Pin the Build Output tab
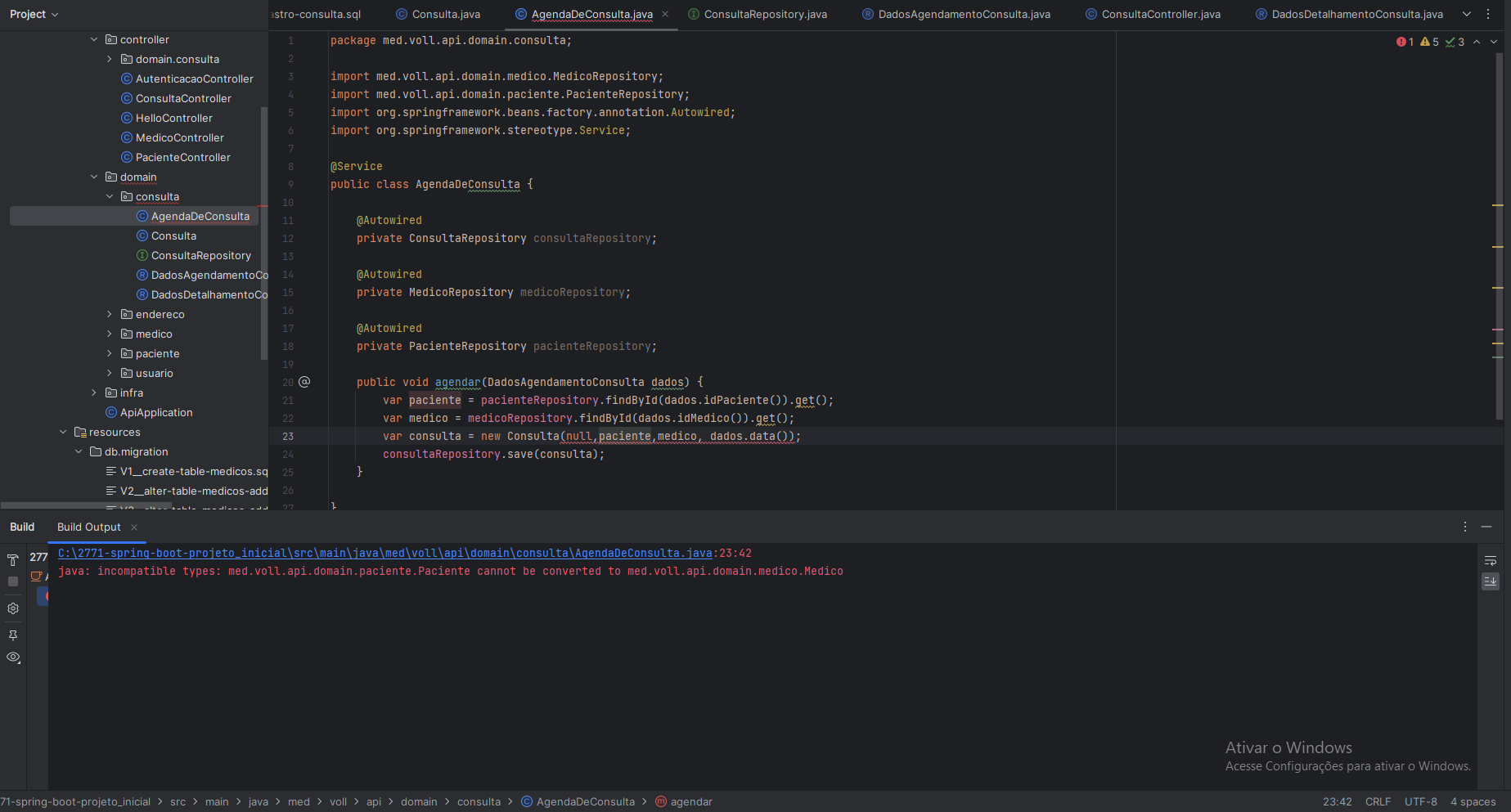 click(13, 635)
